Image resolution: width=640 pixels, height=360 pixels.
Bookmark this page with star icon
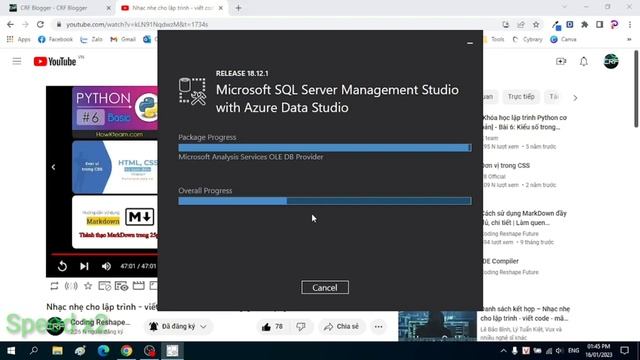coord(536,24)
